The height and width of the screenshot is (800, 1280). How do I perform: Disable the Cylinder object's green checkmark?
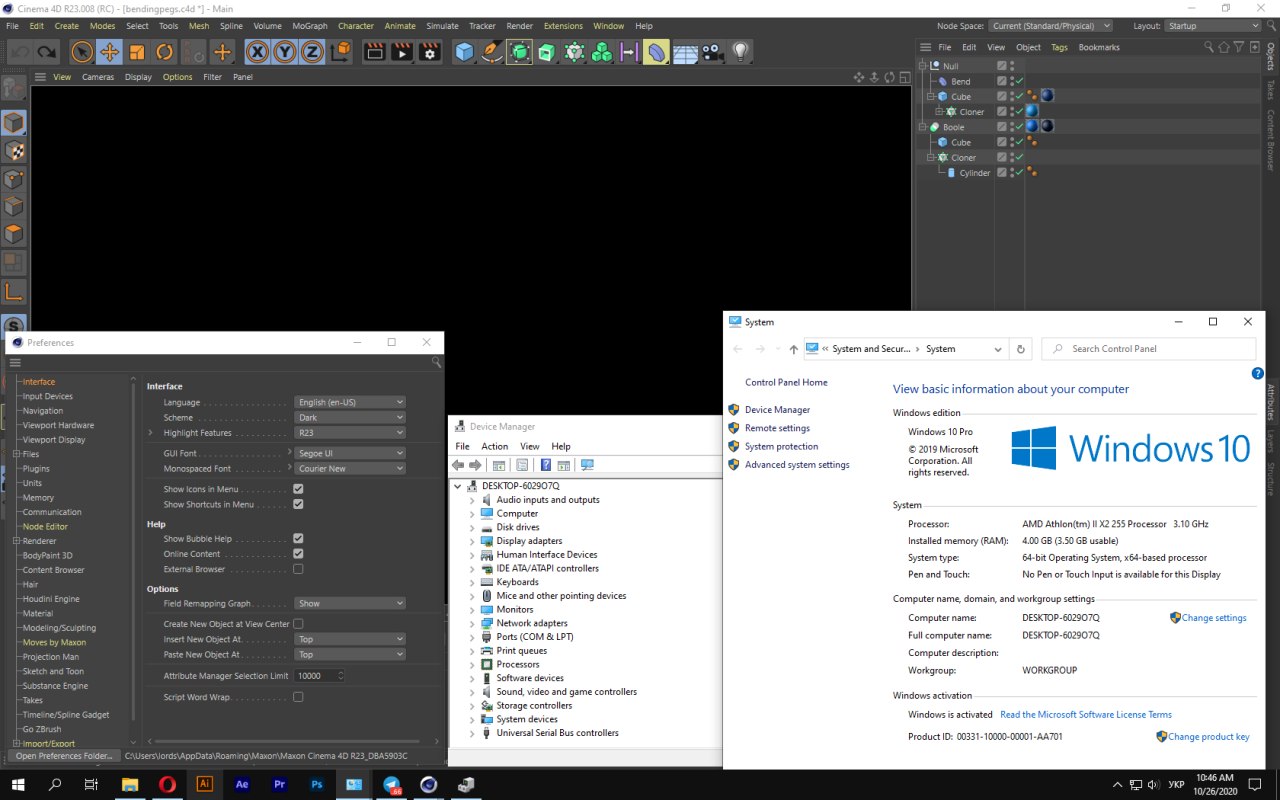pos(1019,172)
